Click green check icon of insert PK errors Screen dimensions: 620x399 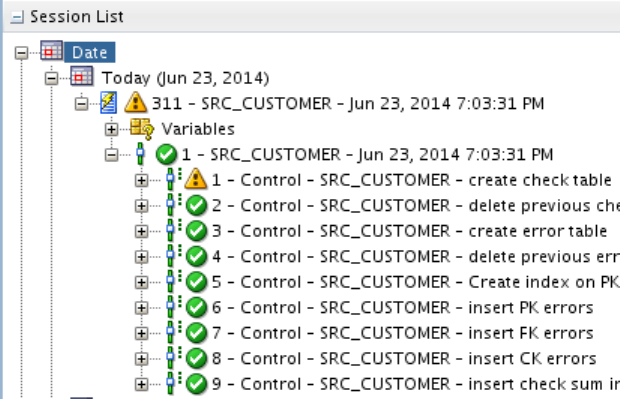click(x=196, y=308)
